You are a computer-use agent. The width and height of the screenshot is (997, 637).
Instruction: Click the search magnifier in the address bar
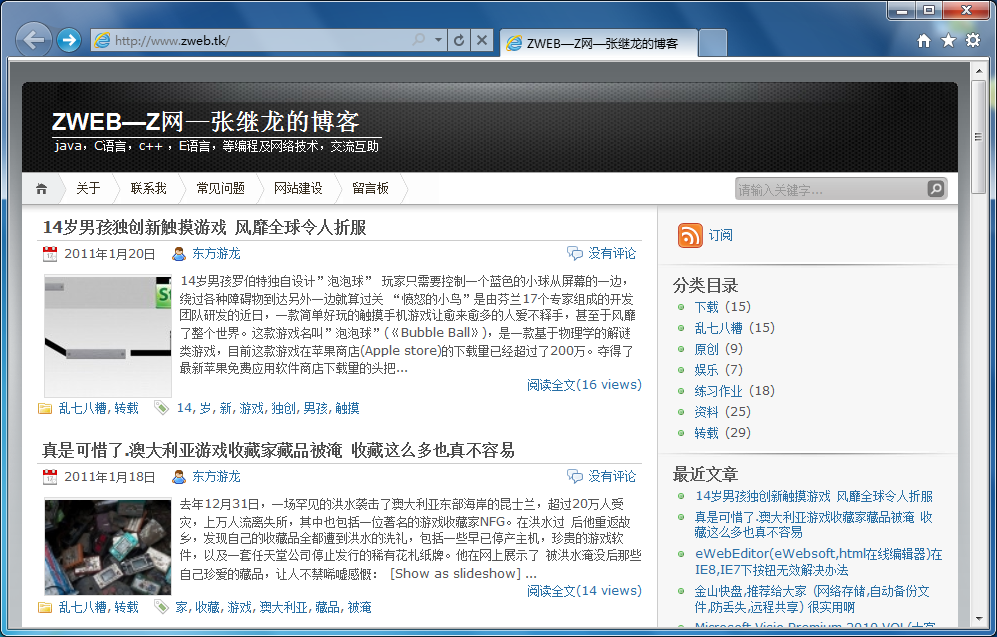click(418, 40)
